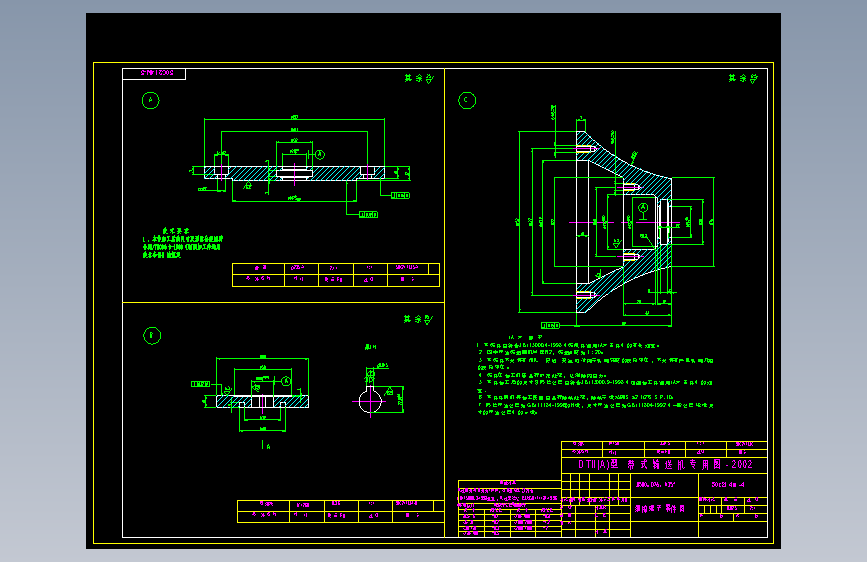Click the circled view label in lower-left panel
The width and height of the screenshot is (867, 562).
[152, 336]
